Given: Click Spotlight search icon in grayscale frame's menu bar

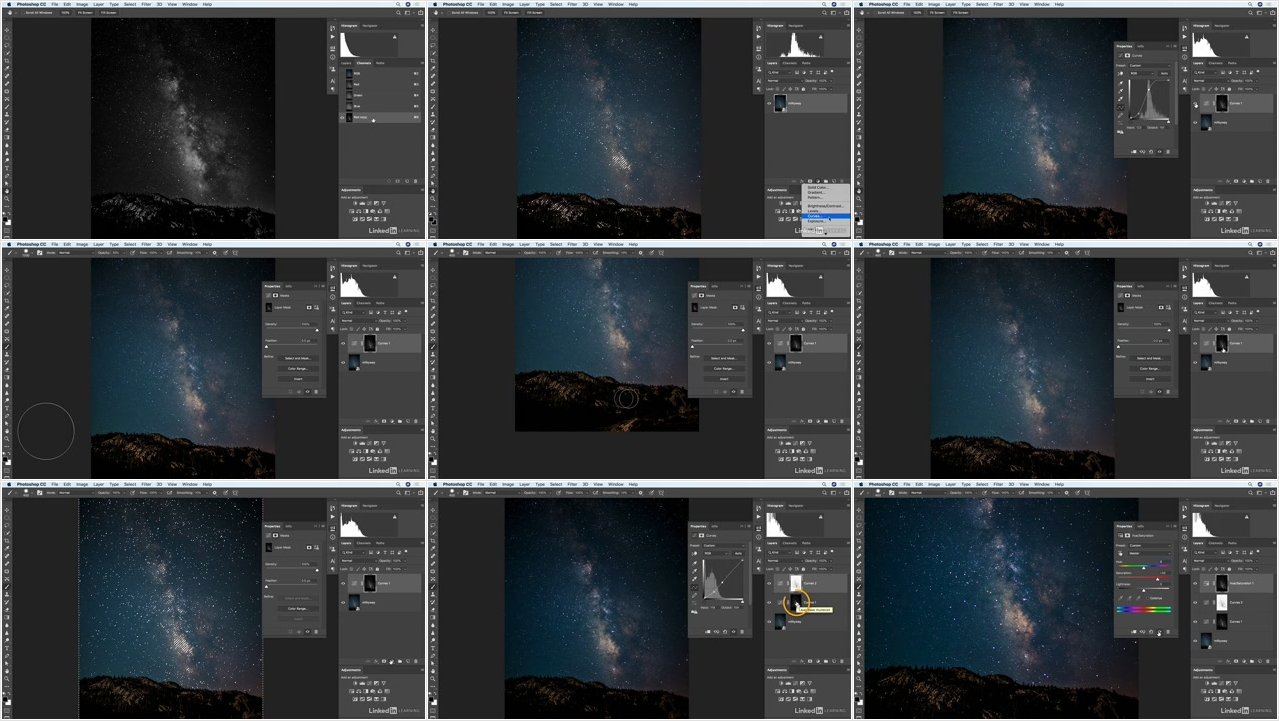Looking at the screenshot, I should [398, 4].
